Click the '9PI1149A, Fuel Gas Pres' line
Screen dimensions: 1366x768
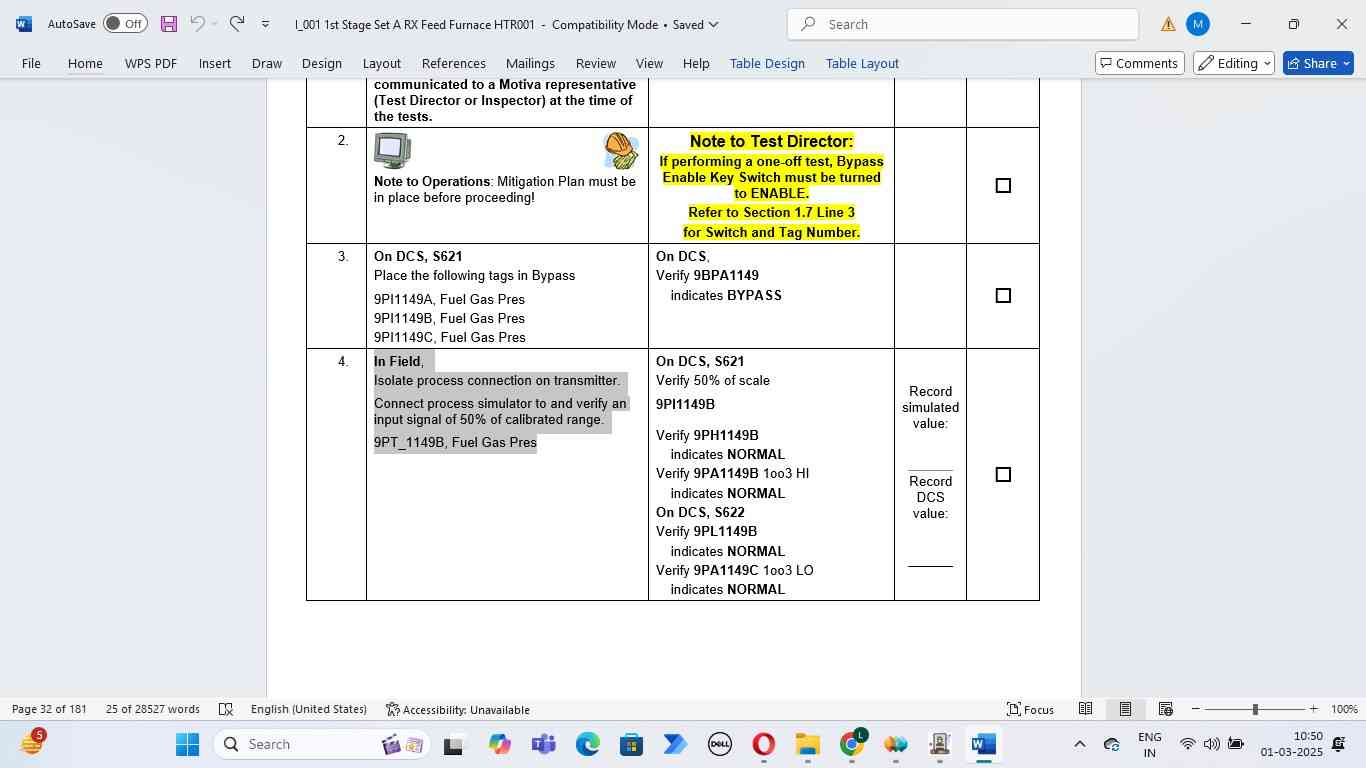point(449,299)
